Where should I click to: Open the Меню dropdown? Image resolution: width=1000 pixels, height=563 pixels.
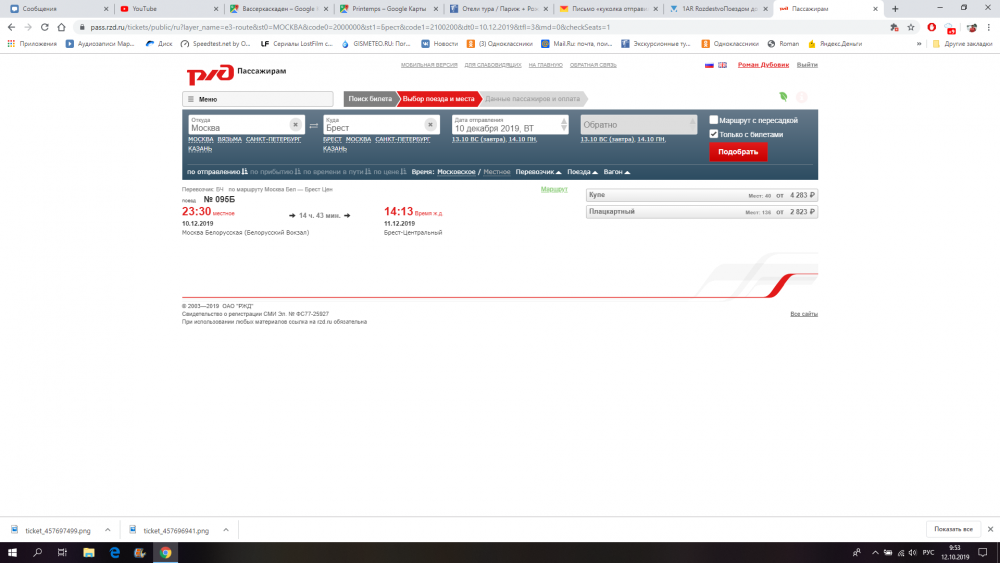click(257, 99)
